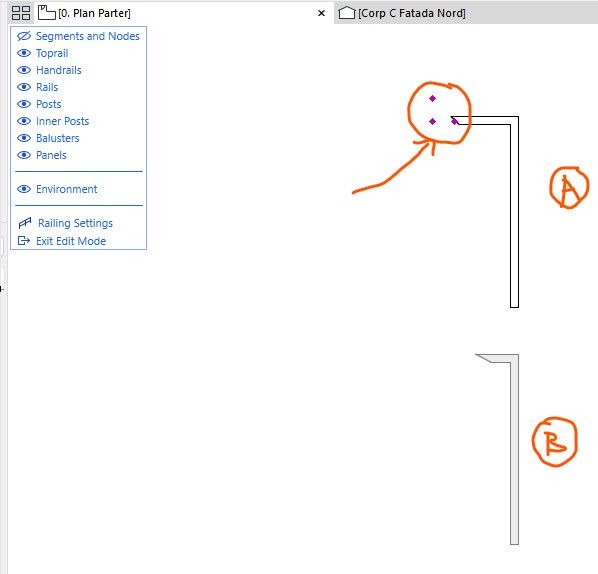
Task: Select the 0. Plan Parter tab
Action: pyautogui.click(x=94, y=13)
